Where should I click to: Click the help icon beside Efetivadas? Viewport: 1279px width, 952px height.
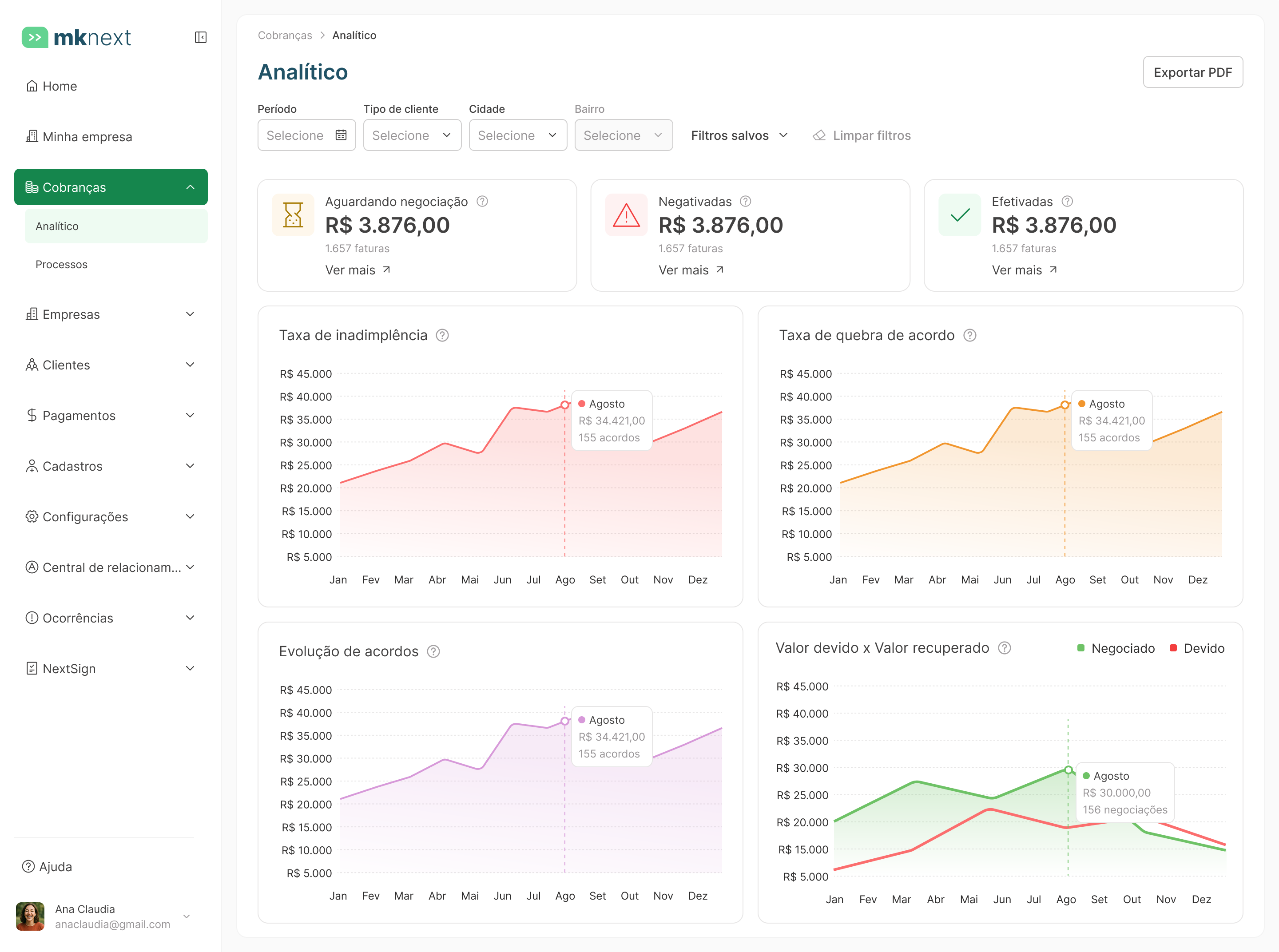1067,201
